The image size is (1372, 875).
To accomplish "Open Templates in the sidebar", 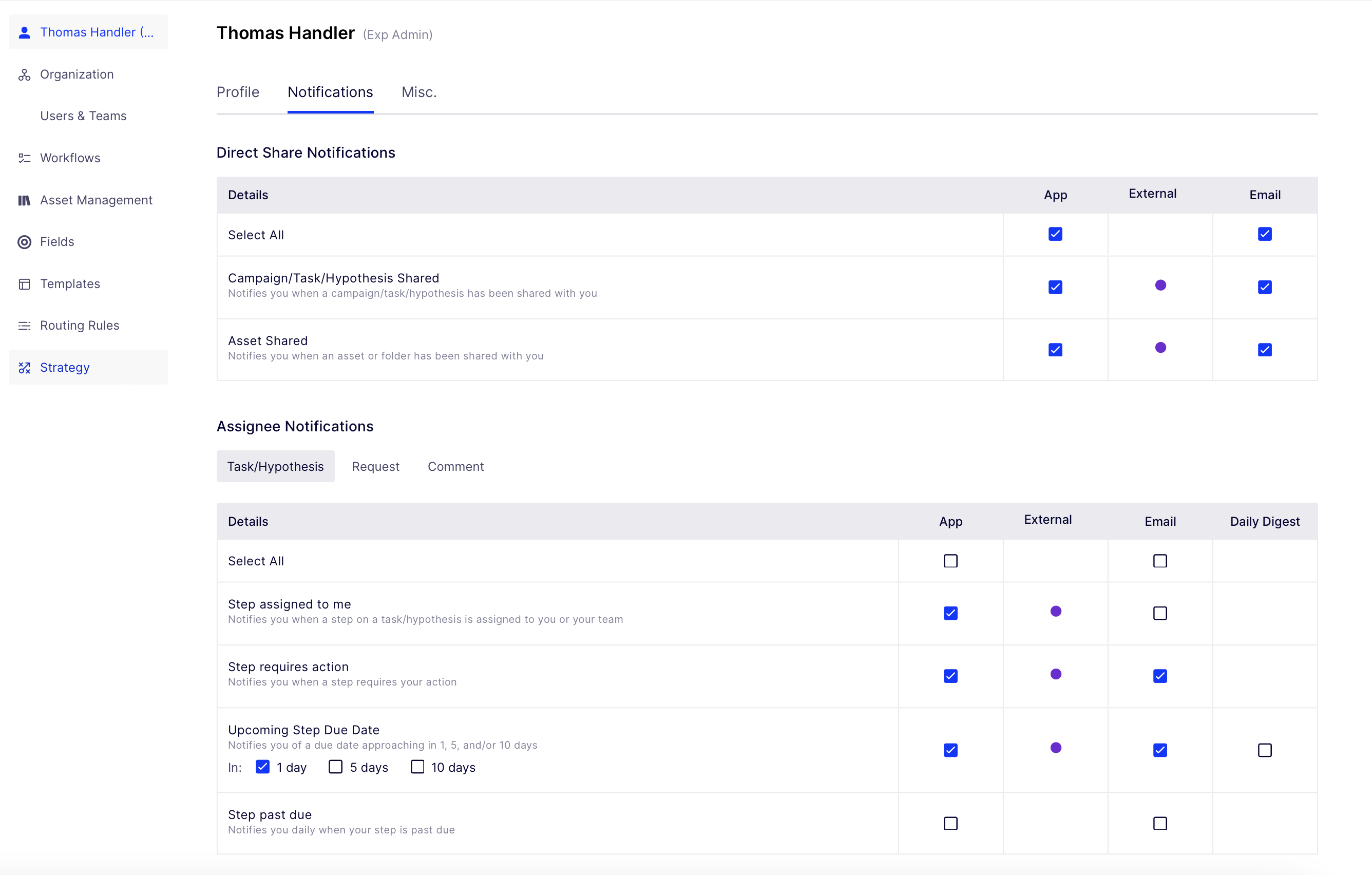I will coord(88,283).
